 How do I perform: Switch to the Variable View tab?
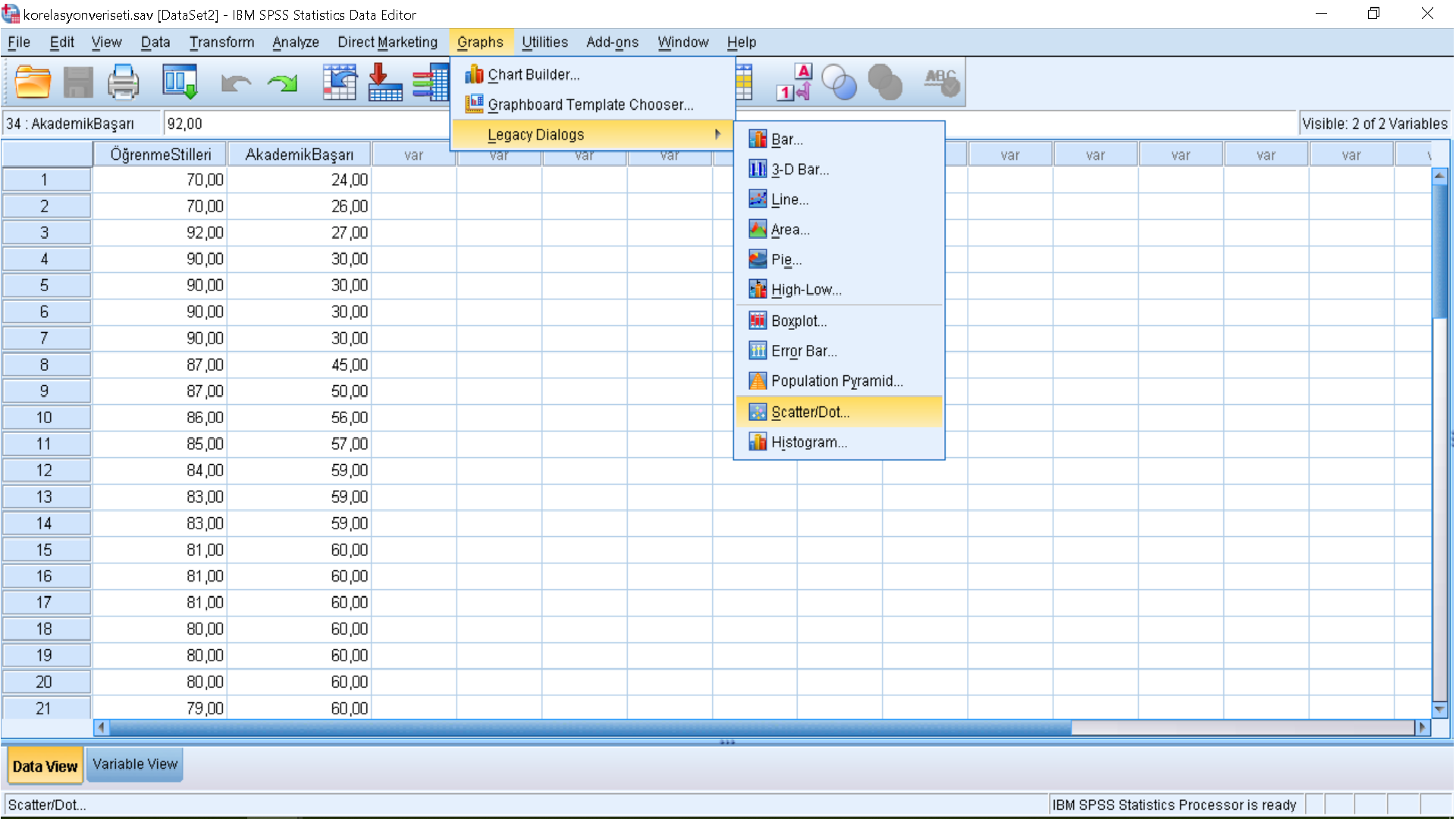click(135, 764)
